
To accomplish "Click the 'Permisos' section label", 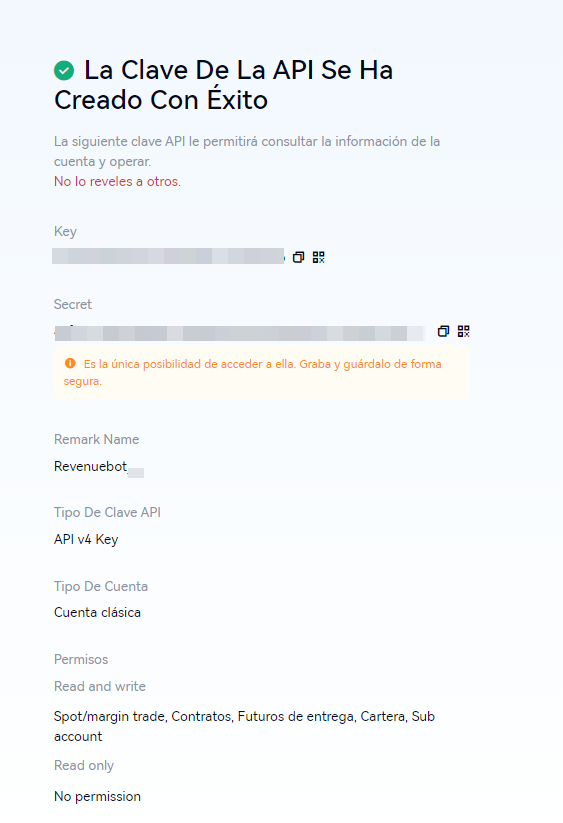I will coord(81,659).
